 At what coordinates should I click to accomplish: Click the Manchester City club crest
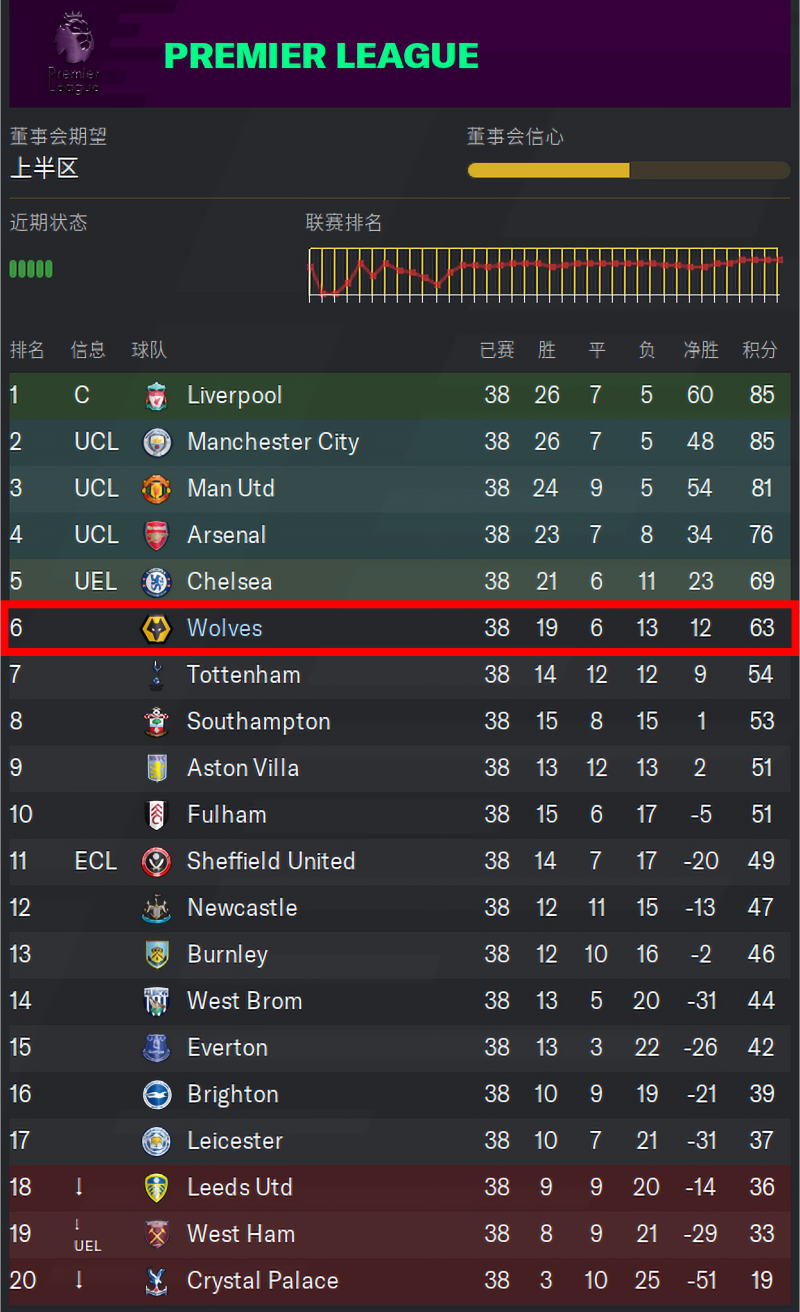pyautogui.click(x=156, y=442)
